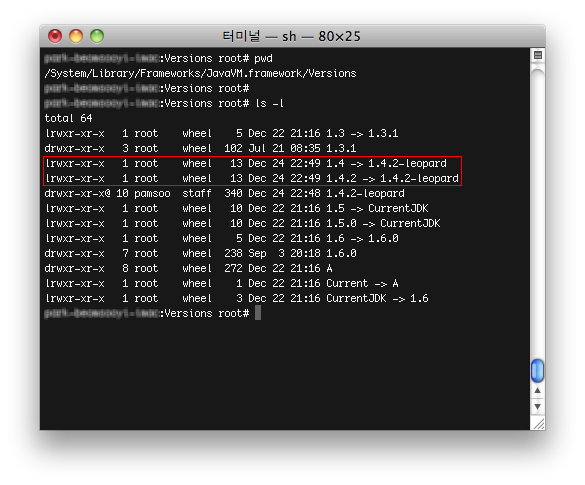Click the '1.4 -> 1.4.2-leopard' symlink entry
585x485 pixels.
387,163
